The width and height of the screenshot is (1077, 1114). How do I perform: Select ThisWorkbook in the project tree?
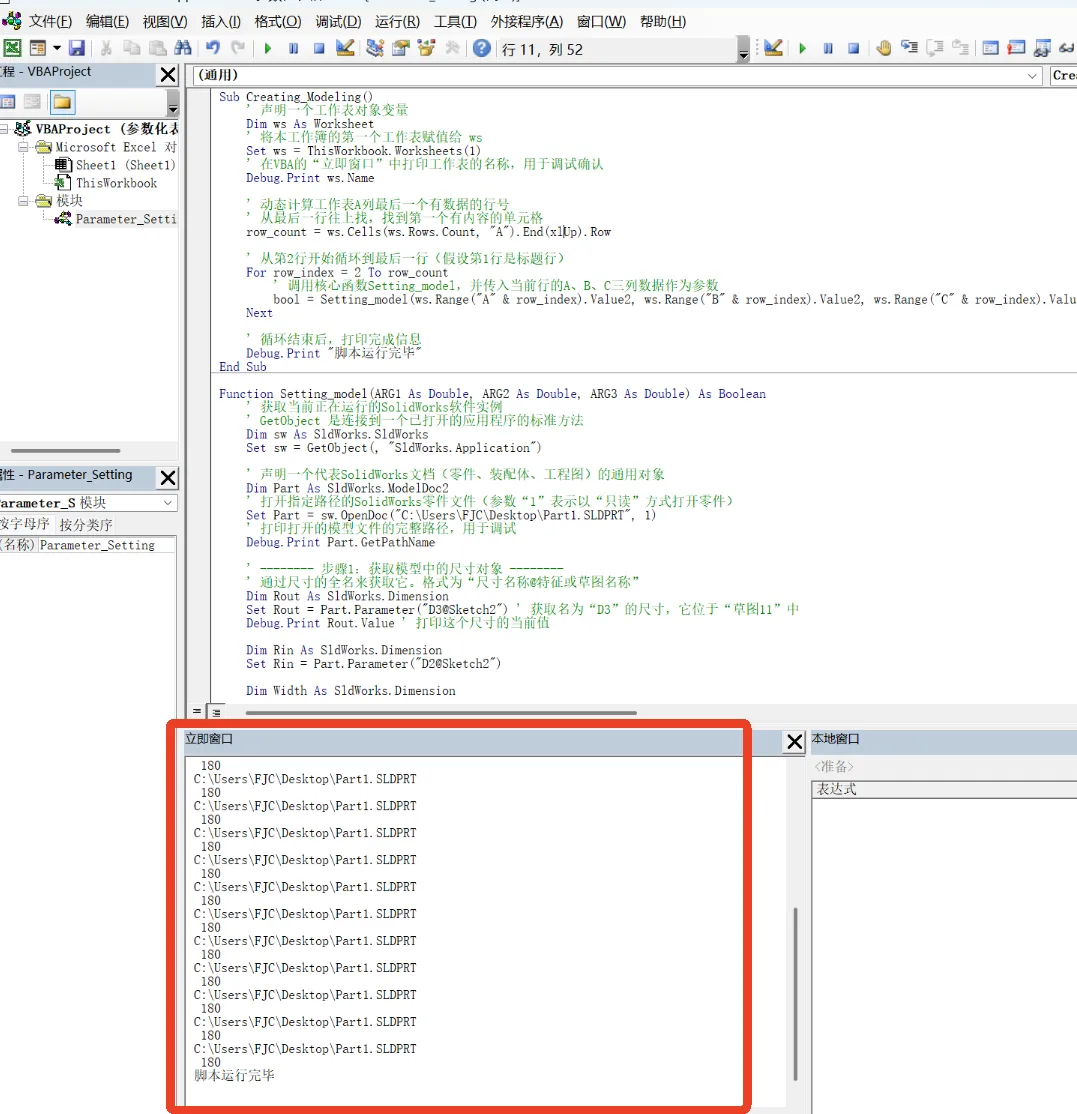tap(107, 183)
